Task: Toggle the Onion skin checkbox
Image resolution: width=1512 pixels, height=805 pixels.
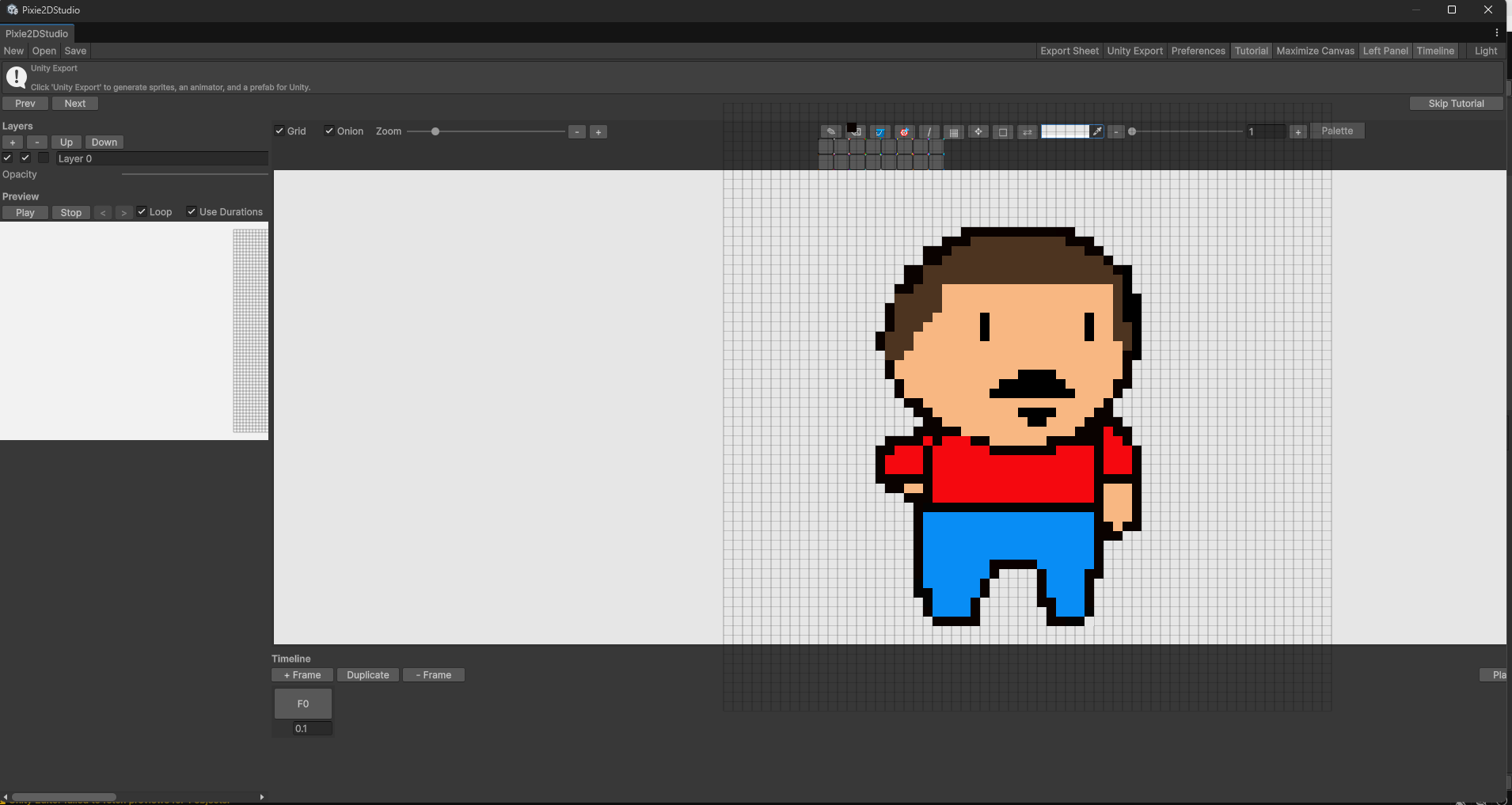Action: point(329,131)
